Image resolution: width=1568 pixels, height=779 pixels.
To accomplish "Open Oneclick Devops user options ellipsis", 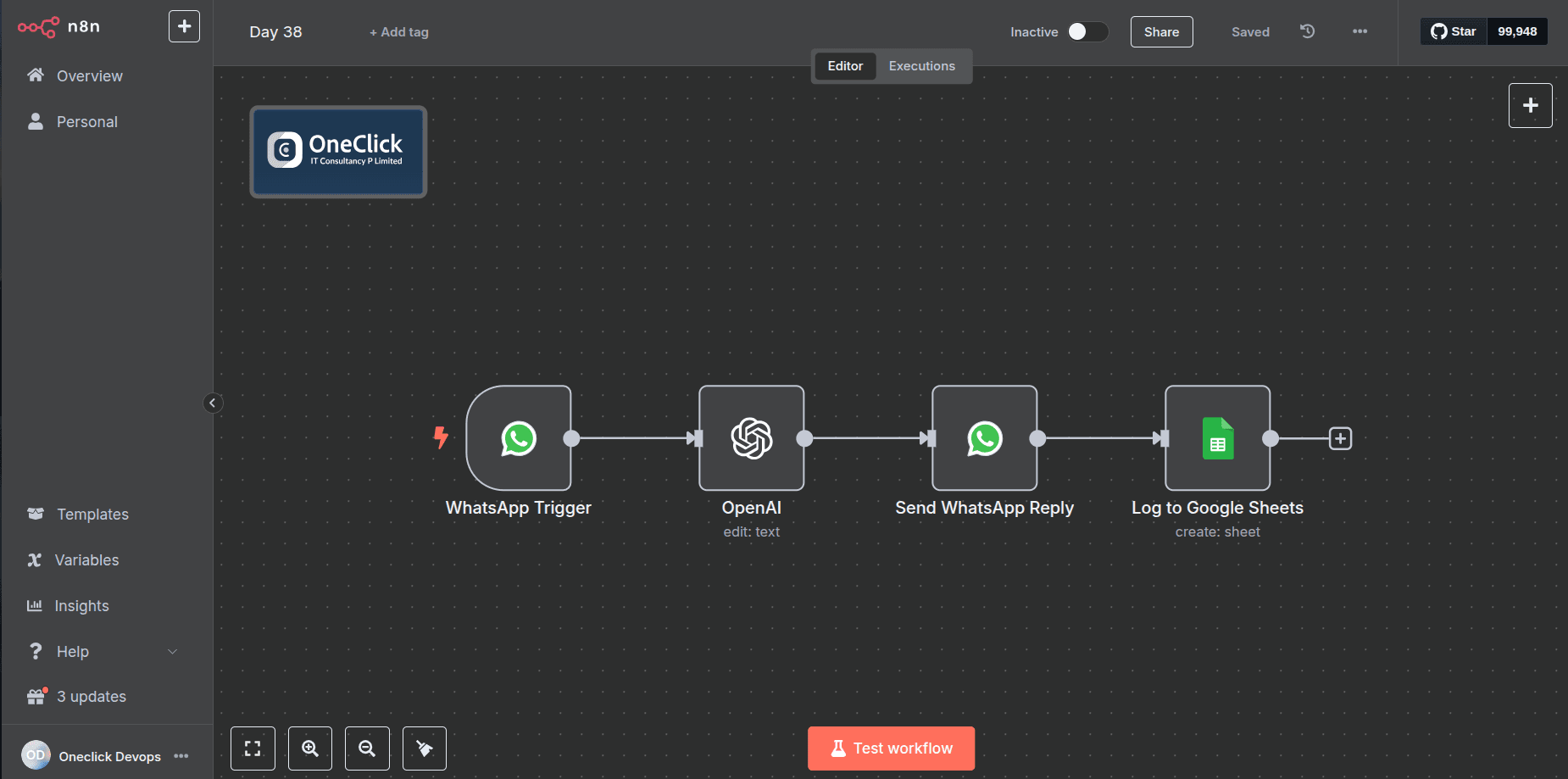I will pyautogui.click(x=181, y=756).
